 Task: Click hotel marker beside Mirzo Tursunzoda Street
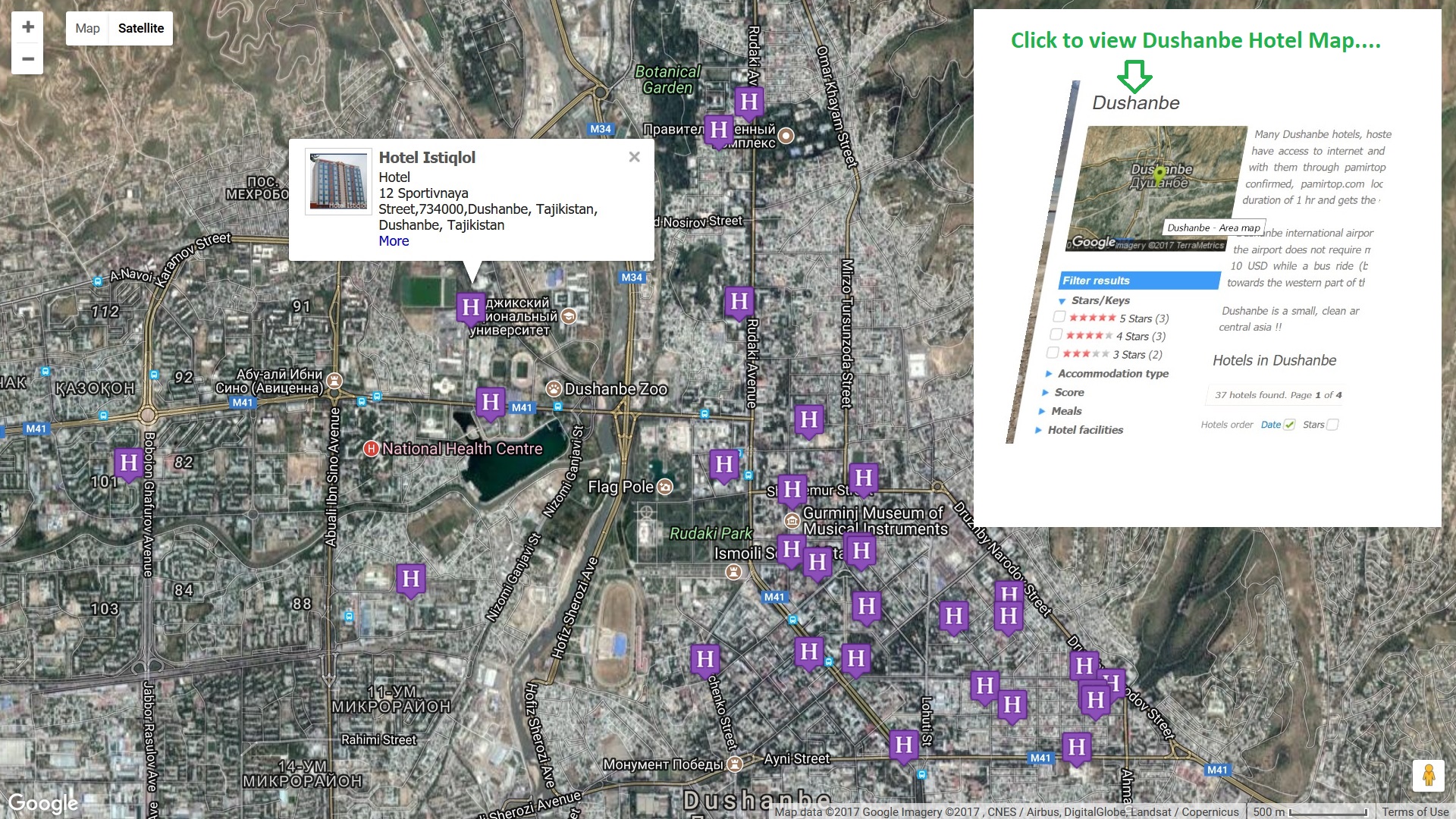[809, 420]
